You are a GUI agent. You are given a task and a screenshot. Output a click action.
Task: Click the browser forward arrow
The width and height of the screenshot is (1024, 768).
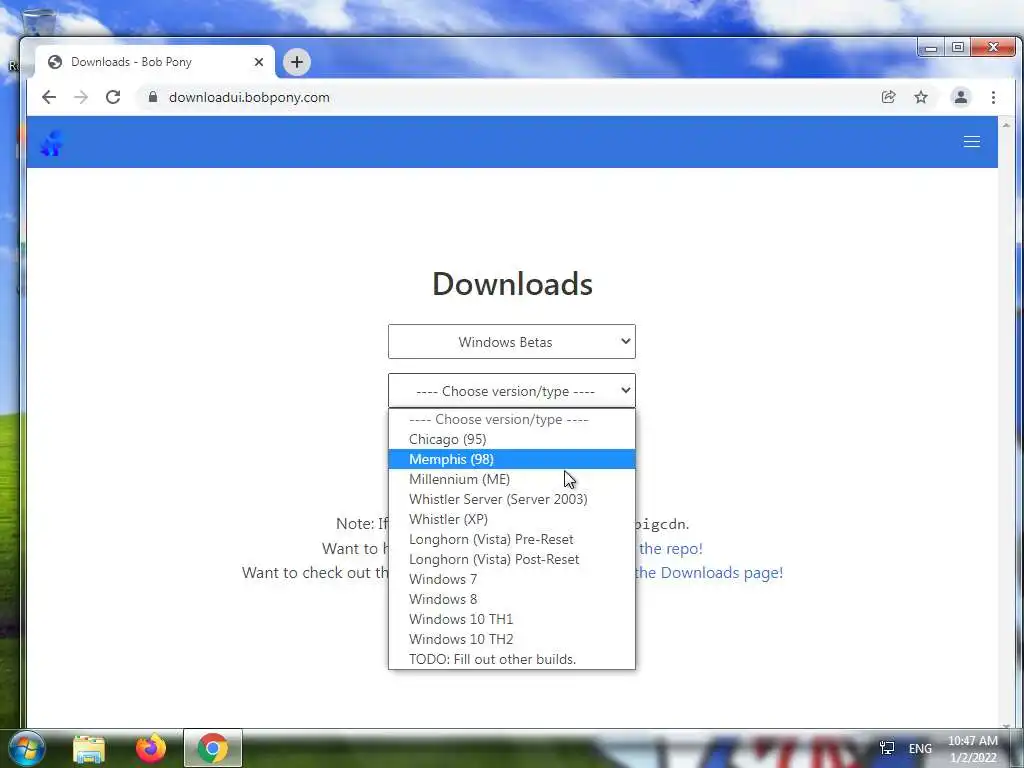point(81,97)
